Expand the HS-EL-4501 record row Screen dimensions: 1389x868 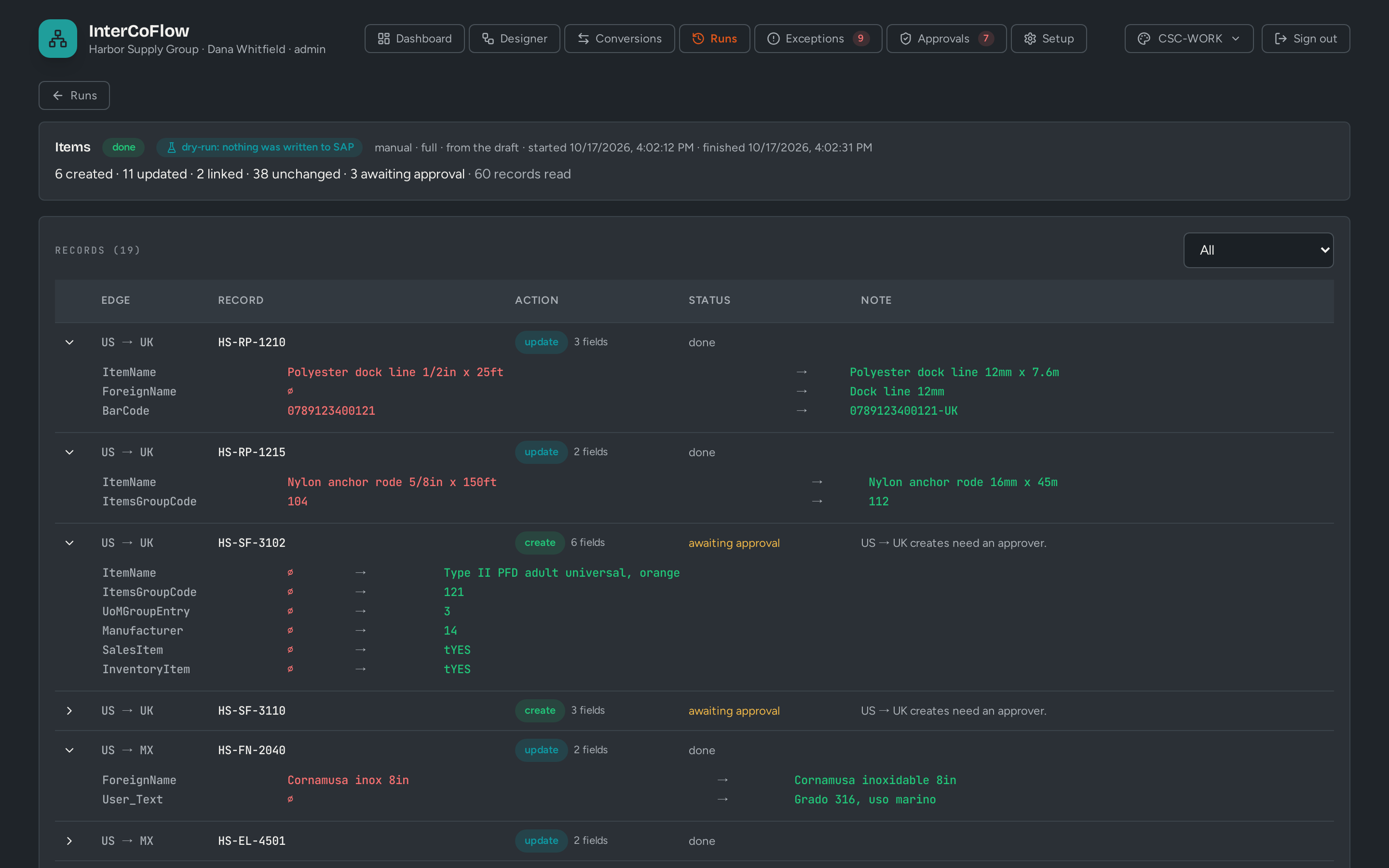click(69, 841)
